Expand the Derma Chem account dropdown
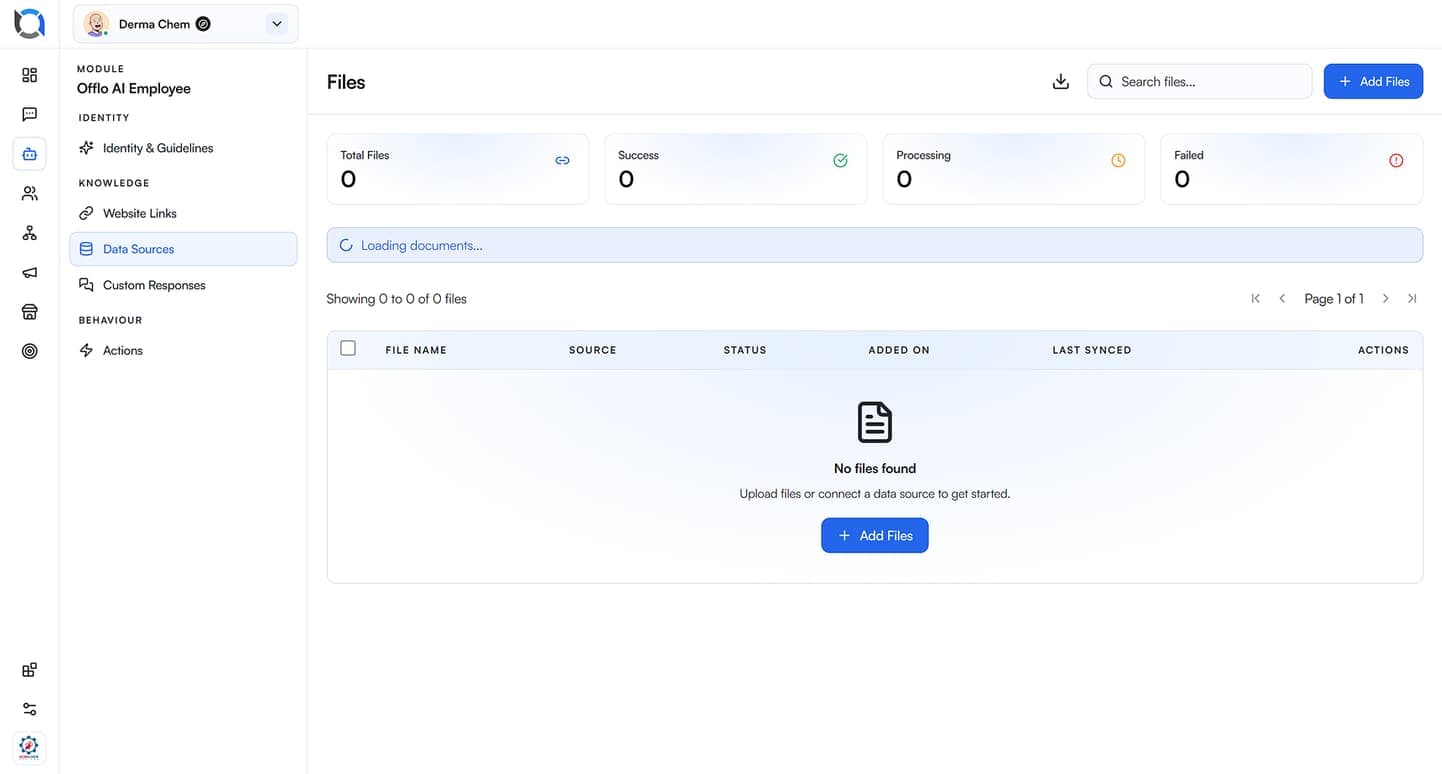This screenshot has height=774, width=1442. 277,24
